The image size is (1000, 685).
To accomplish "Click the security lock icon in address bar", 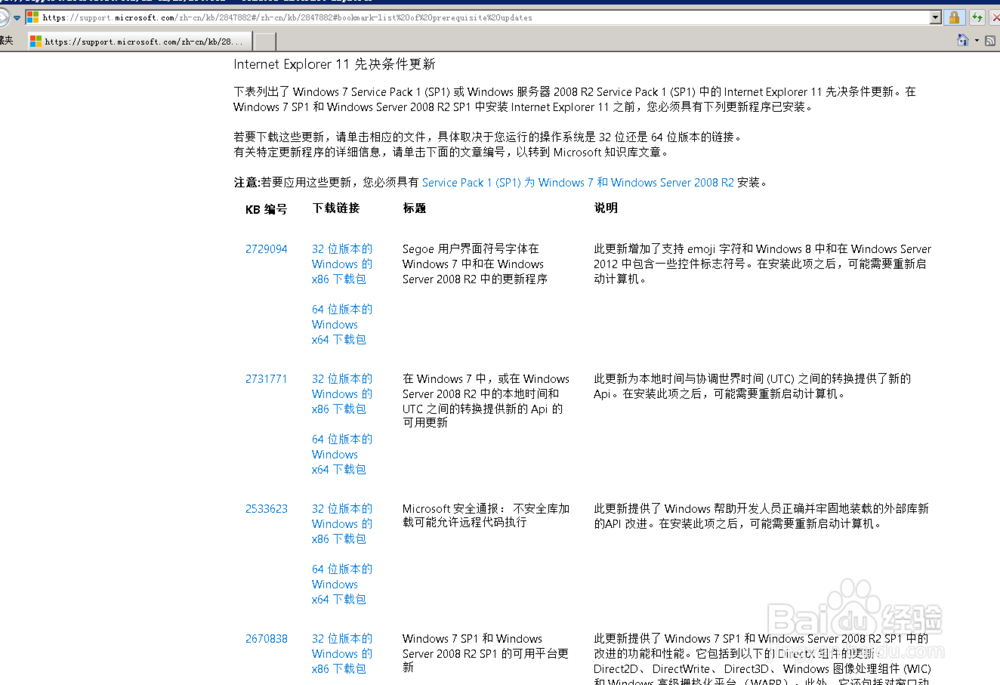I will [x=954, y=18].
